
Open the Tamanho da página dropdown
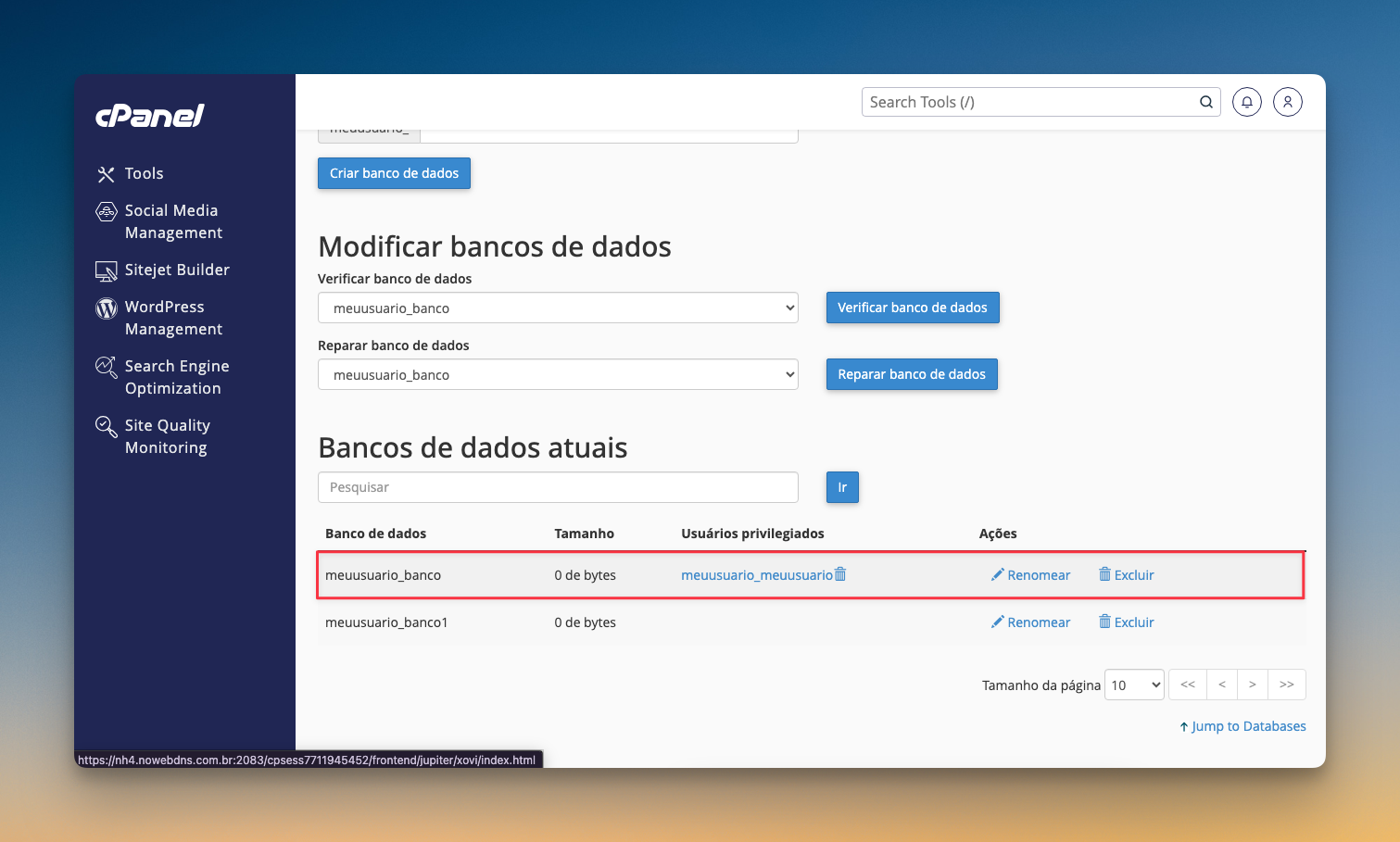pos(1134,685)
